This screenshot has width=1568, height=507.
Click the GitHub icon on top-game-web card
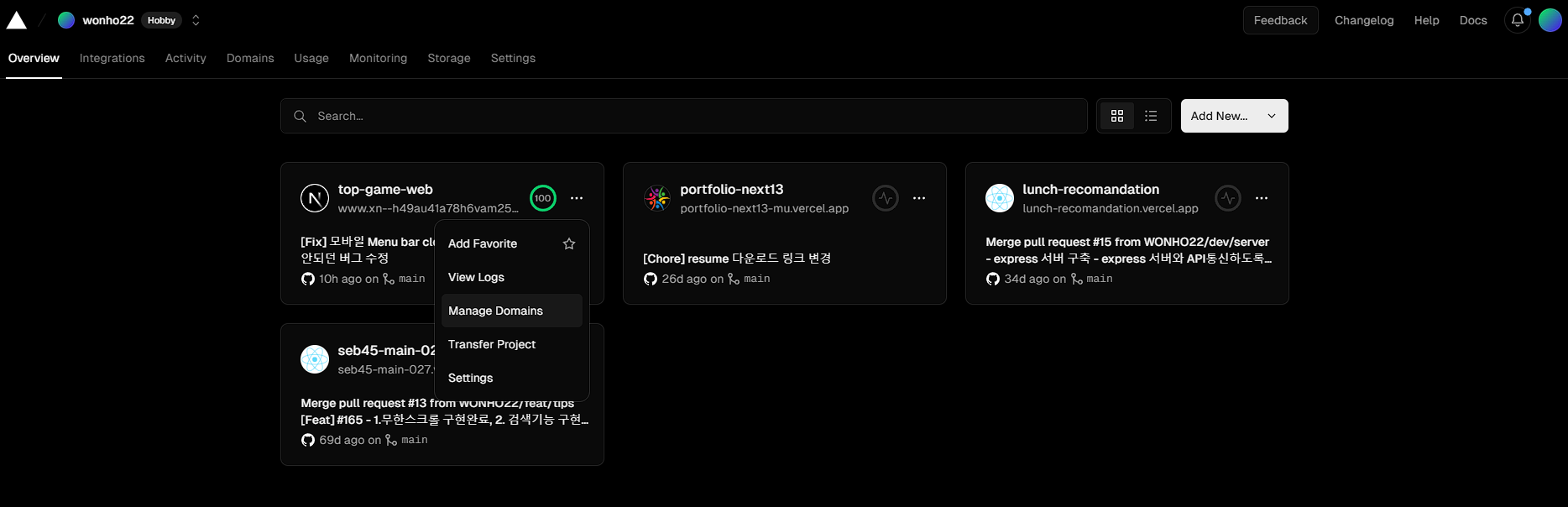click(x=308, y=279)
